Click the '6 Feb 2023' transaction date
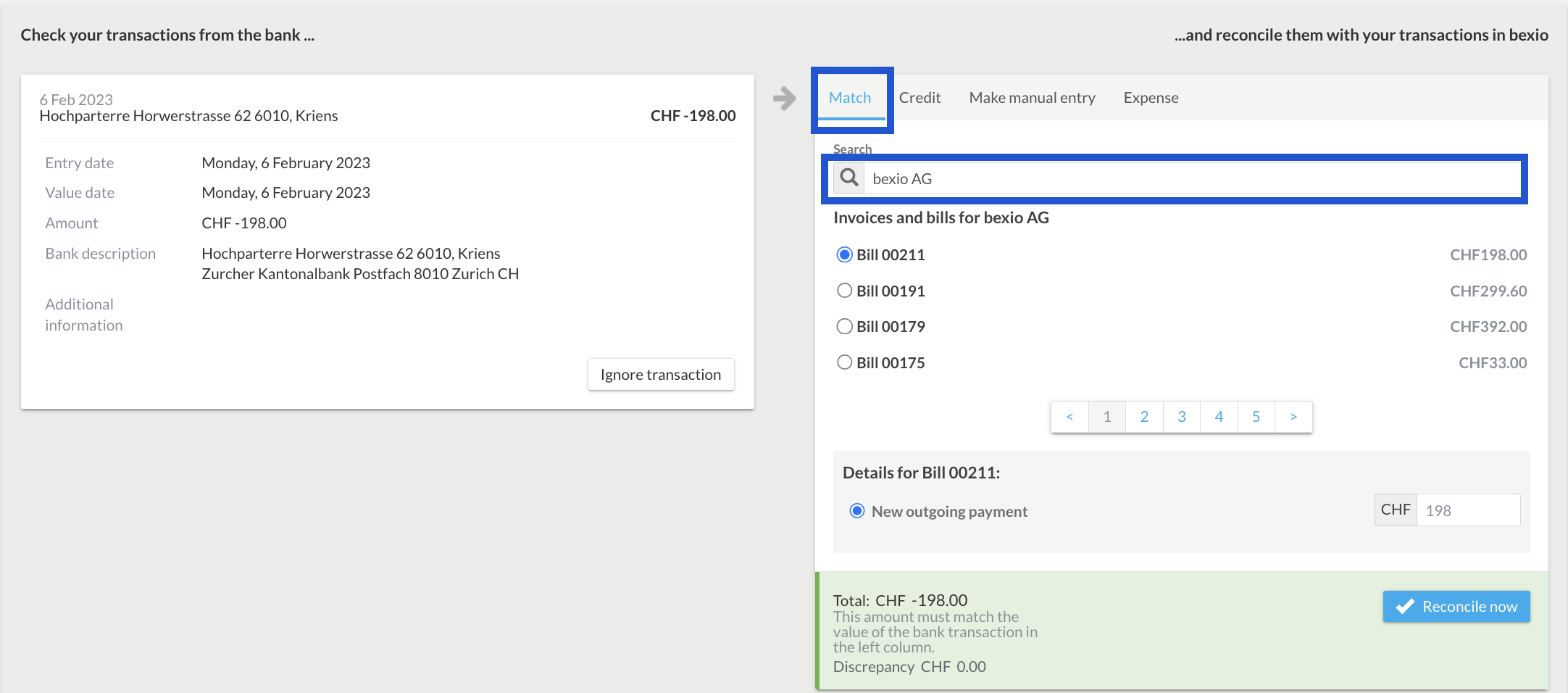The image size is (1568, 693). (x=76, y=99)
